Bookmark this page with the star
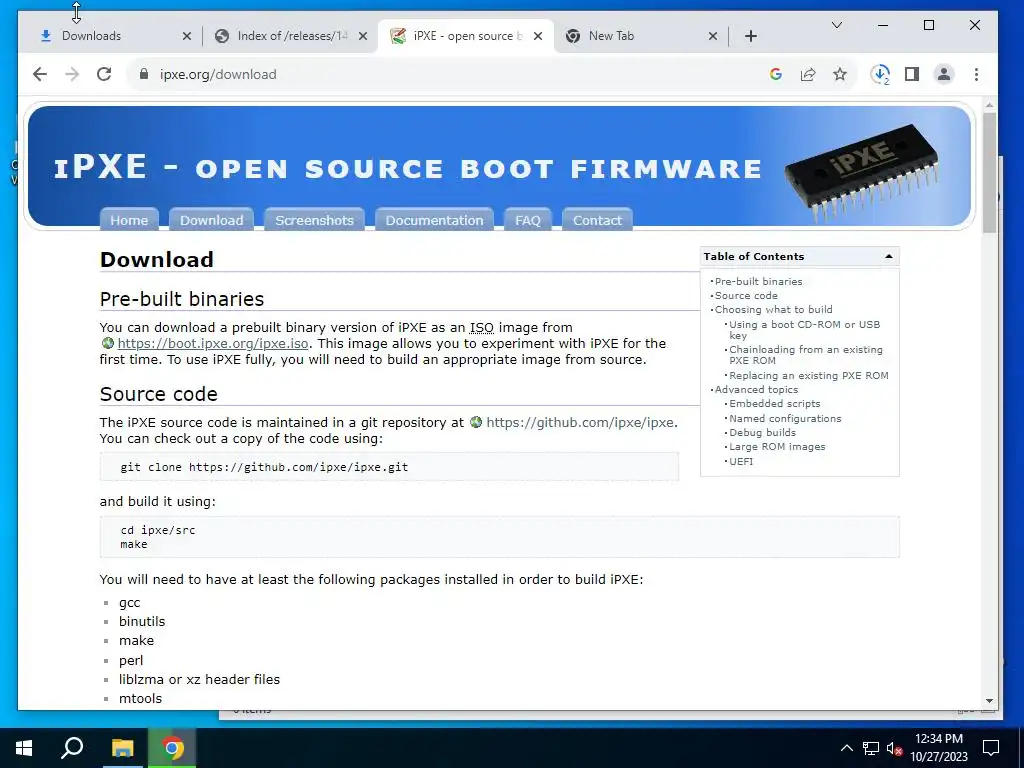This screenshot has width=1024, height=768. (x=840, y=74)
